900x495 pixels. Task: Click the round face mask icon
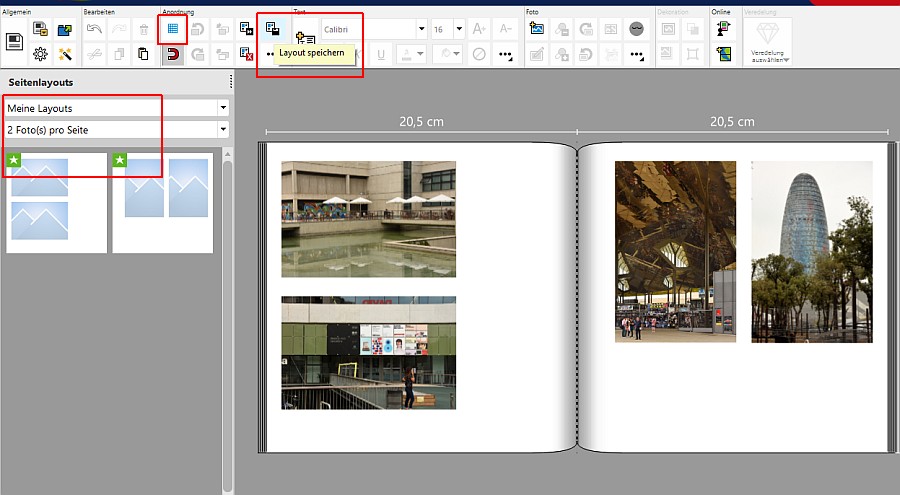click(636, 29)
